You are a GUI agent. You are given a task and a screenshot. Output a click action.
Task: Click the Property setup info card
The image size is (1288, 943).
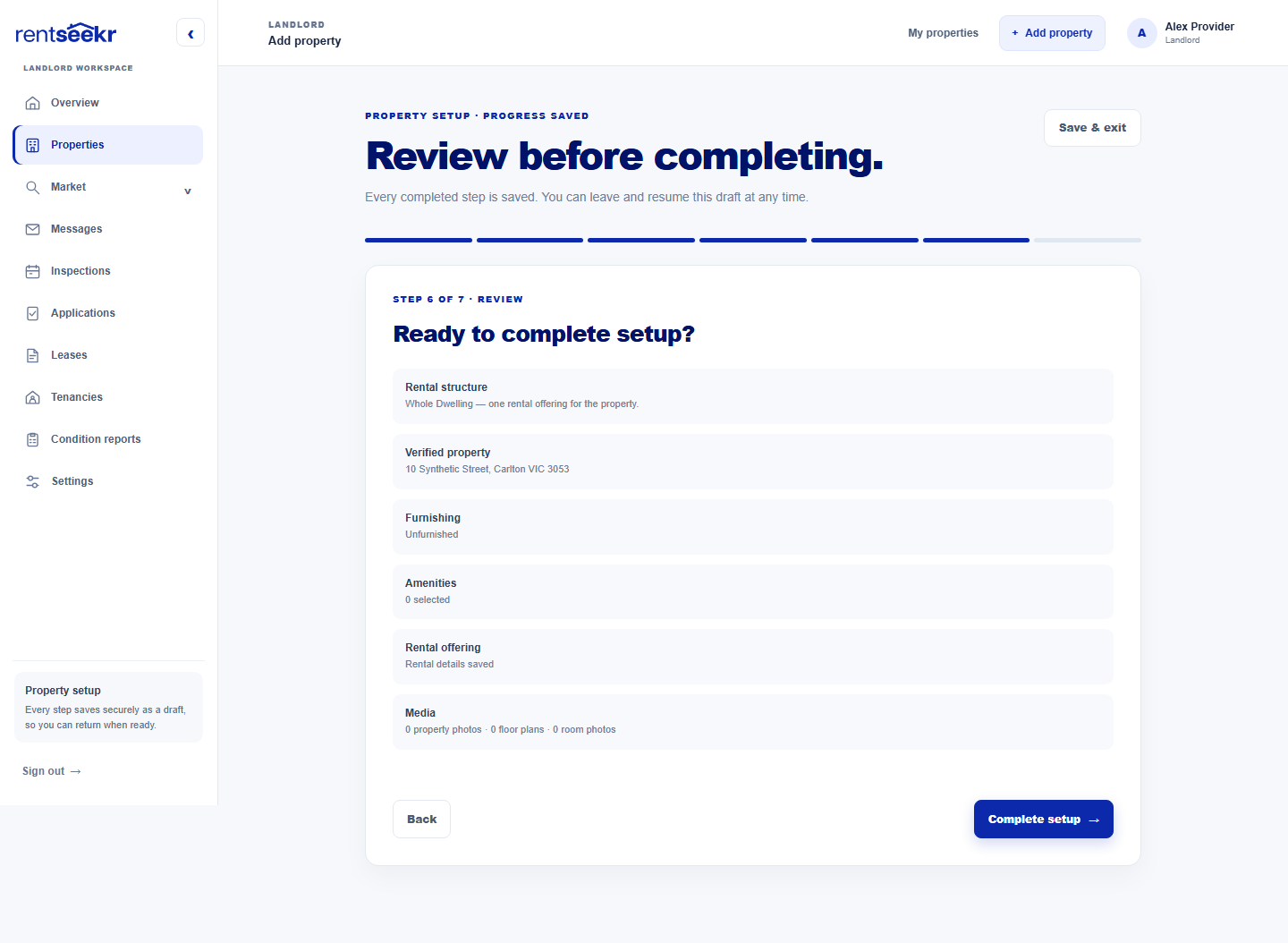click(108, 707)
